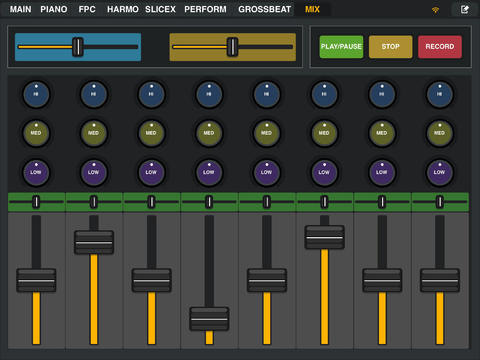
Task: Click the HI knob on eighth channel
Action: coord(440,94)
